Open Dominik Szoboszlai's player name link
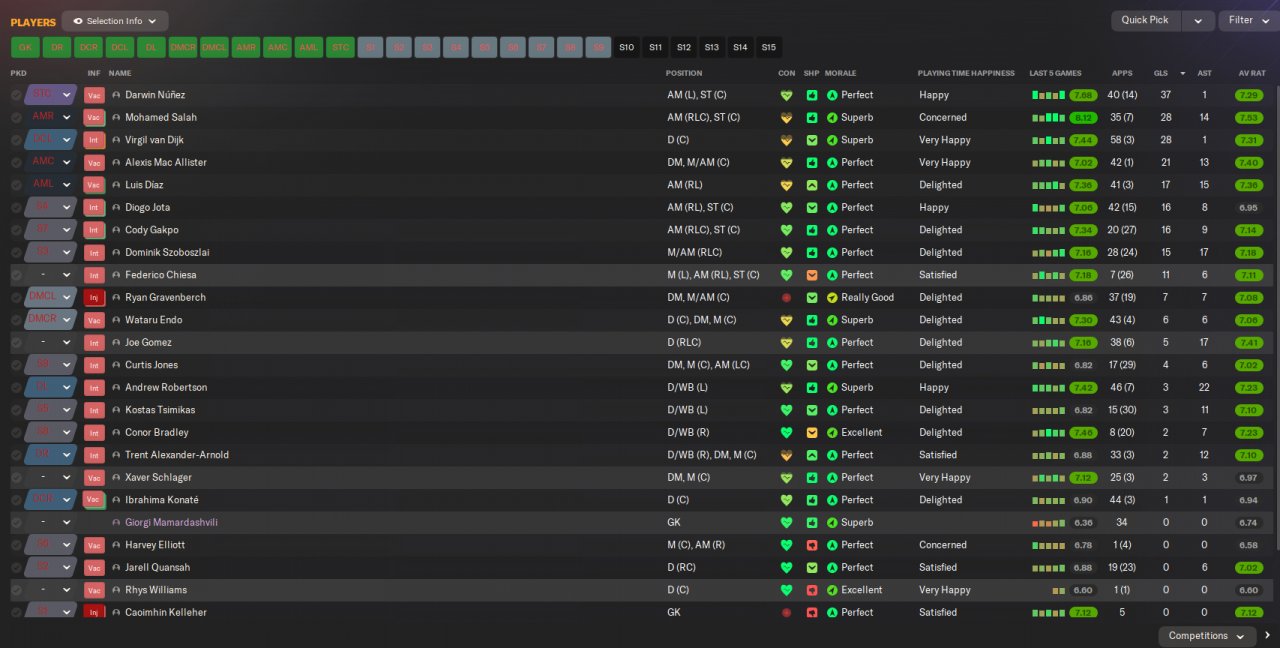Image resolution: width=1280 pixels, height=648 pixels. [167, 252]
